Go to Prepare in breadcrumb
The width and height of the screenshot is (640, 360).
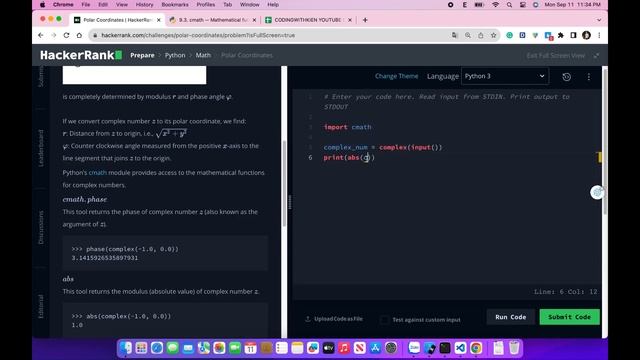click(142, 56)
